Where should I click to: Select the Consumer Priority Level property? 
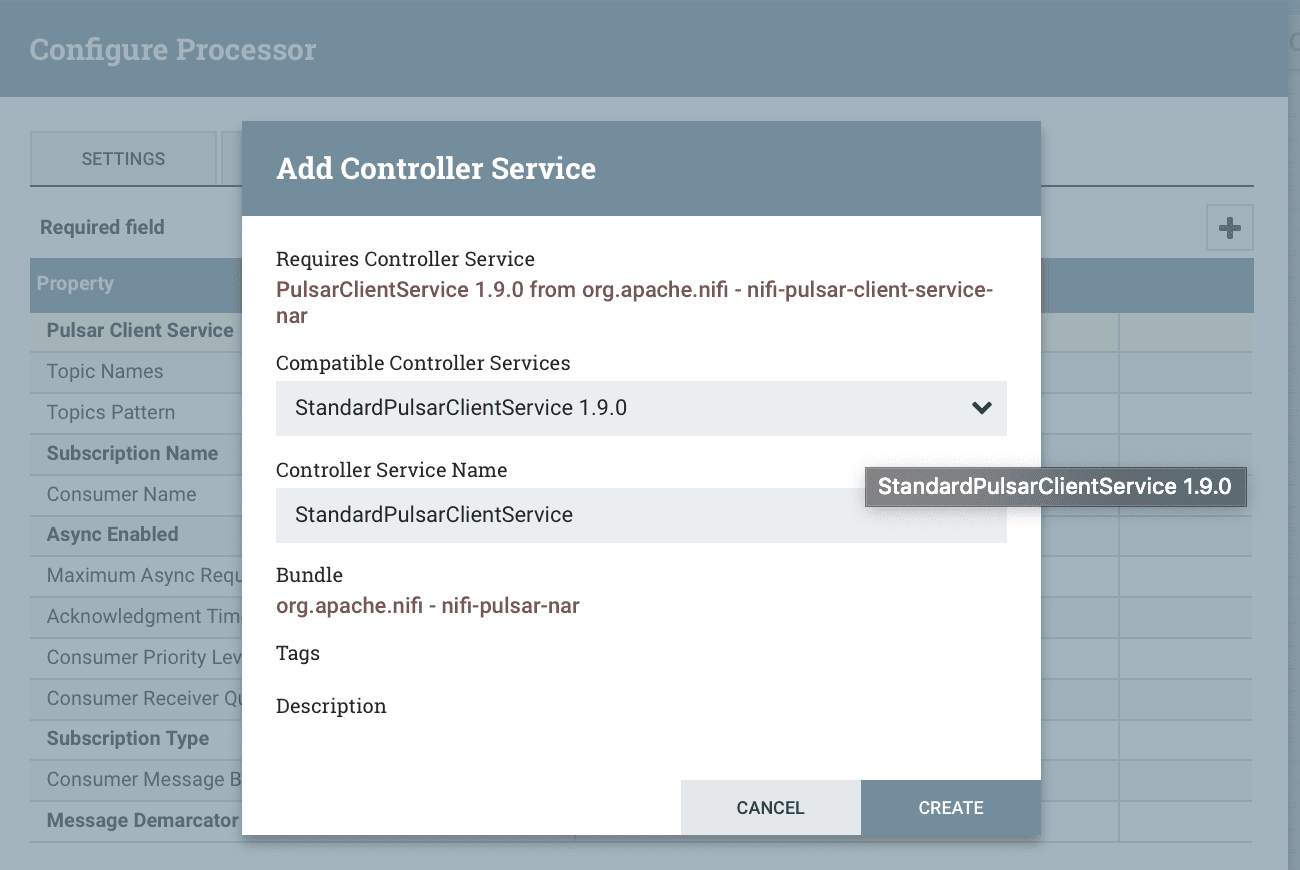coord(144,658)
